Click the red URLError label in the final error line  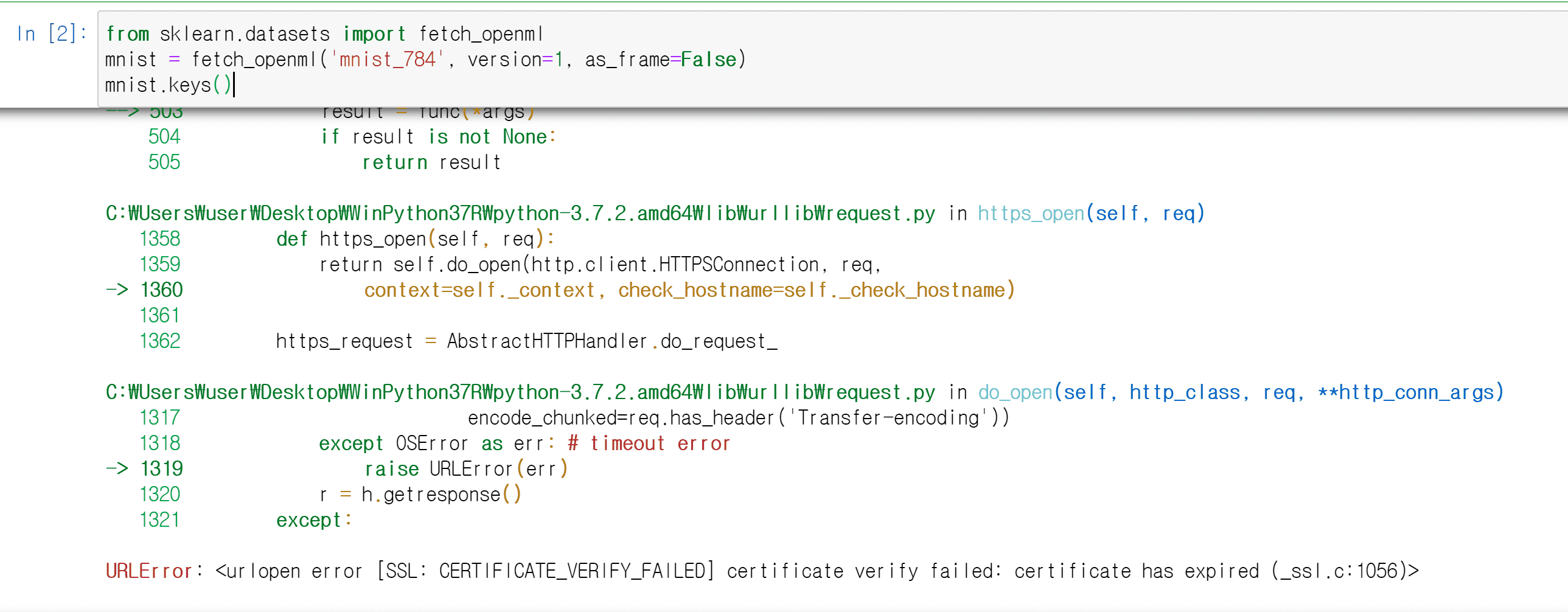tap(148, 571)
